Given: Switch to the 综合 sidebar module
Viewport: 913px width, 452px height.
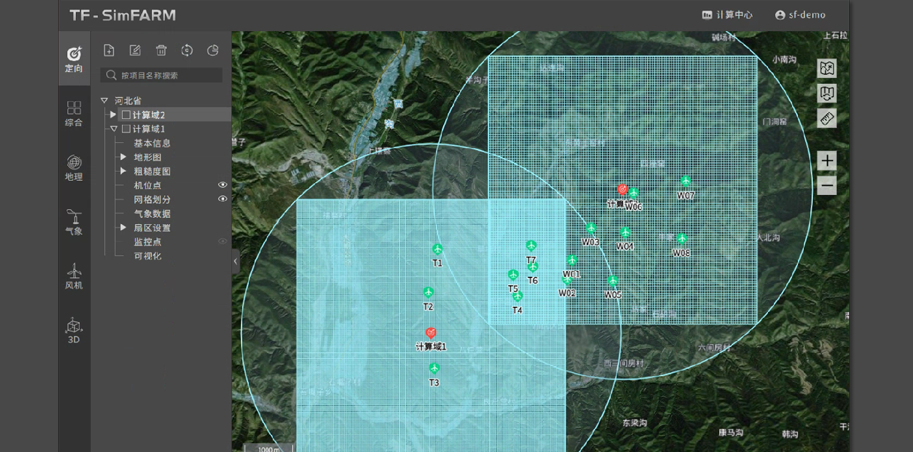Looking at the screenshot, I should pyautogui.click(x=74, y=114).
